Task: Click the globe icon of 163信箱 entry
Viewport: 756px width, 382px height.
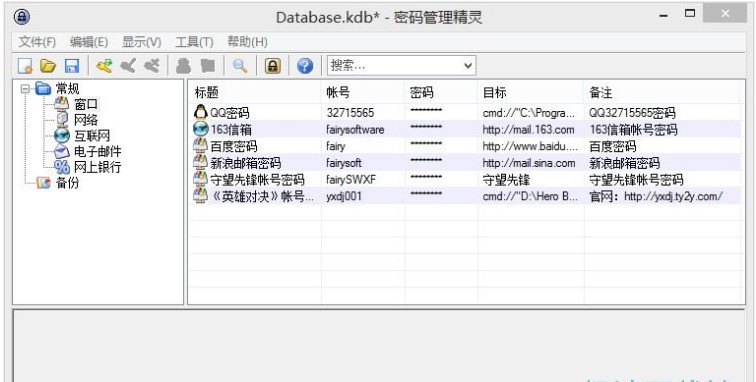Action: pyautogui.click(x=201, y=129)
